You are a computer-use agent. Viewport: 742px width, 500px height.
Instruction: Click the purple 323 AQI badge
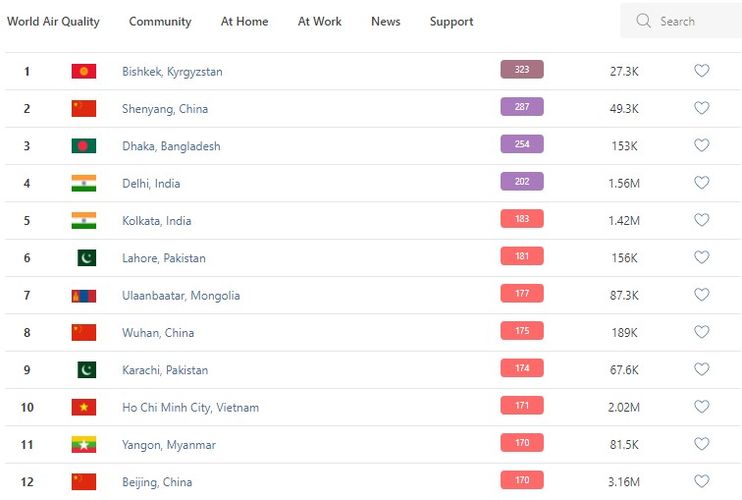point(522,70)
